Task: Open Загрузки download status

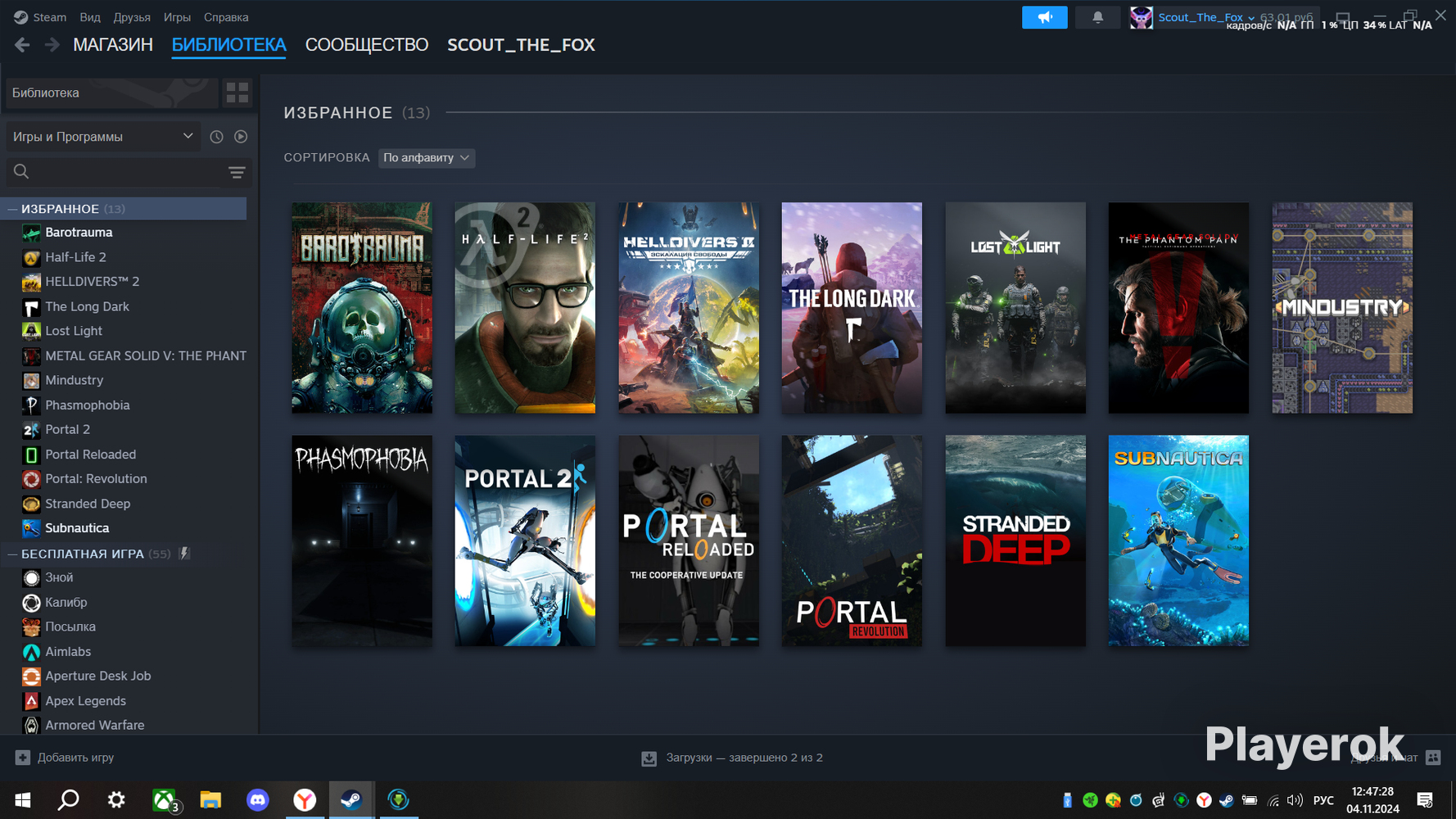Action: [x=744, y=758]
